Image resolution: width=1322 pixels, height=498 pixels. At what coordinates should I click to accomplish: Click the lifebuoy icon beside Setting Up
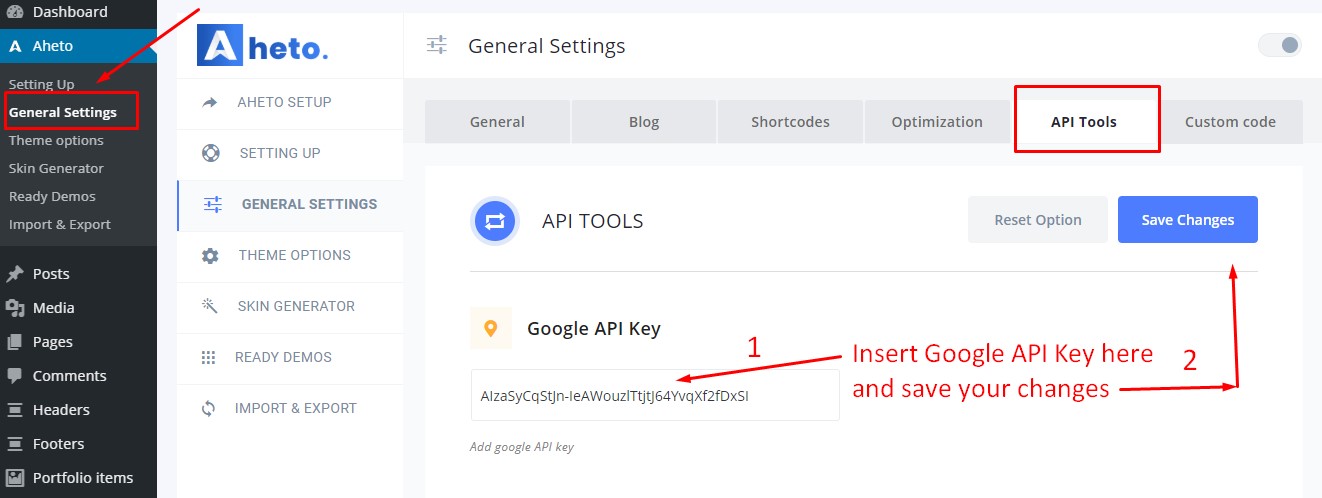click(x=210, y=153)
